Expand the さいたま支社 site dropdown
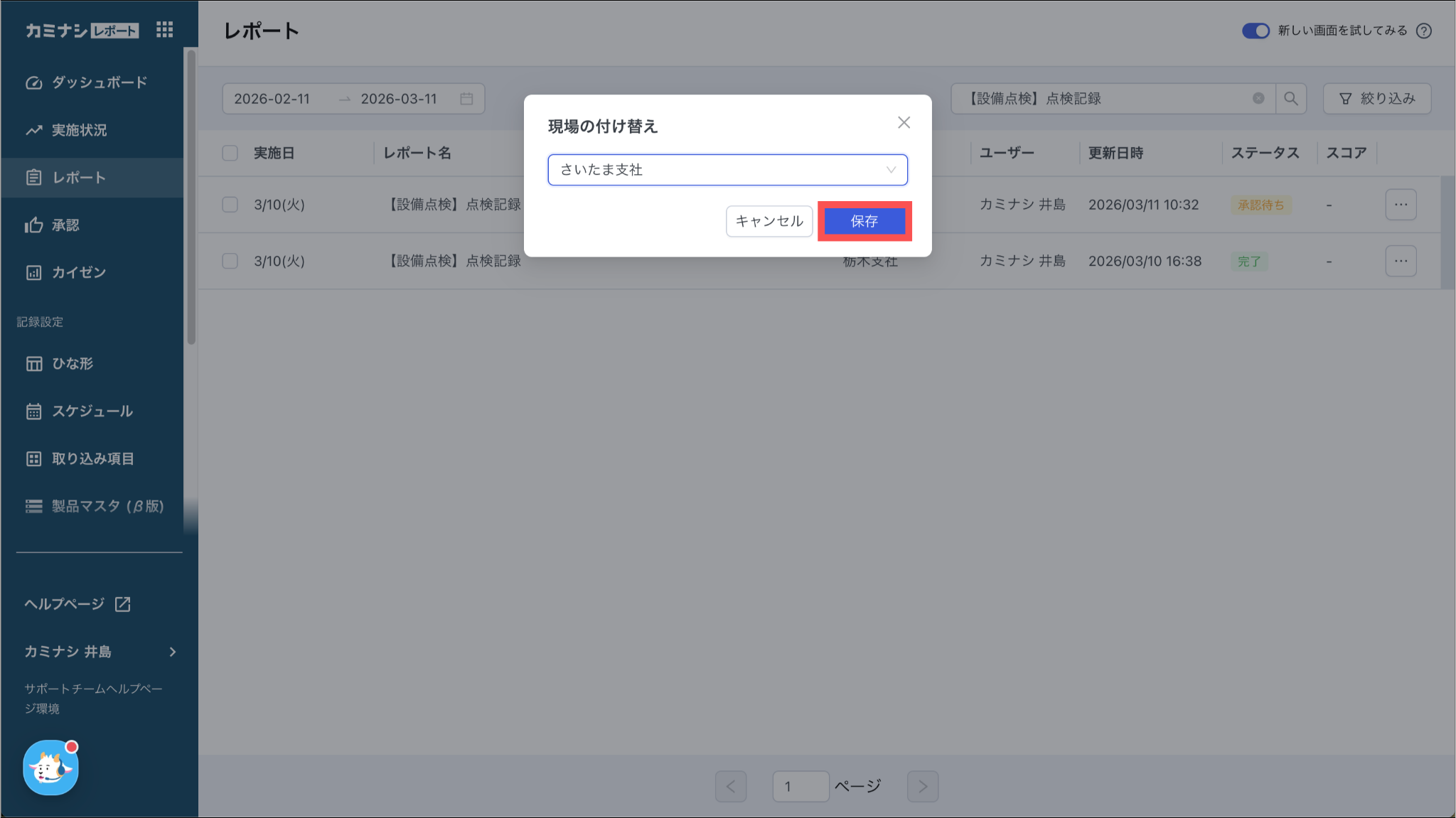The height and width of the screenshot is (818, 1456). coord(727,170)
